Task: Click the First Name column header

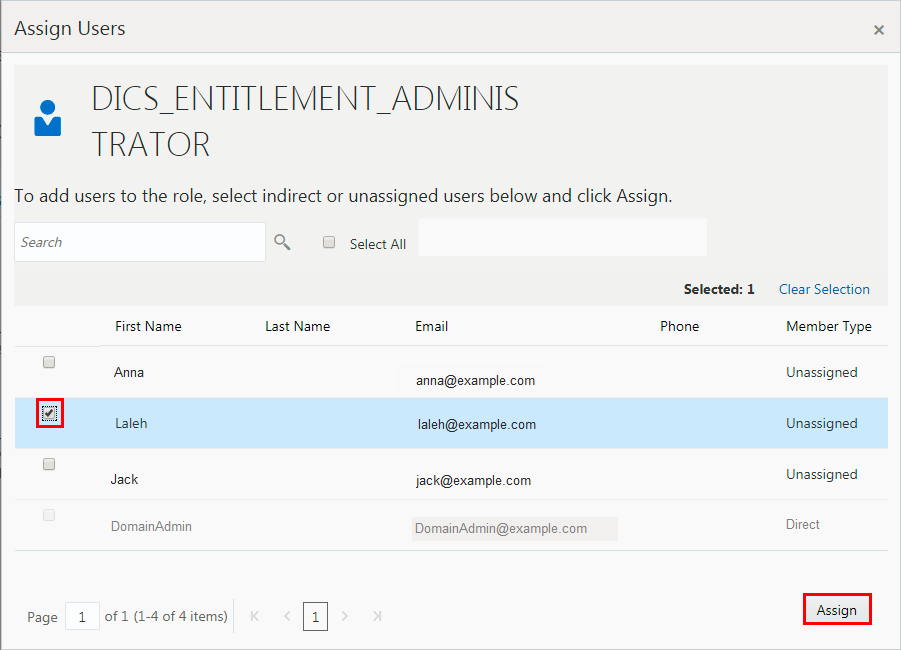Action: 148,326
